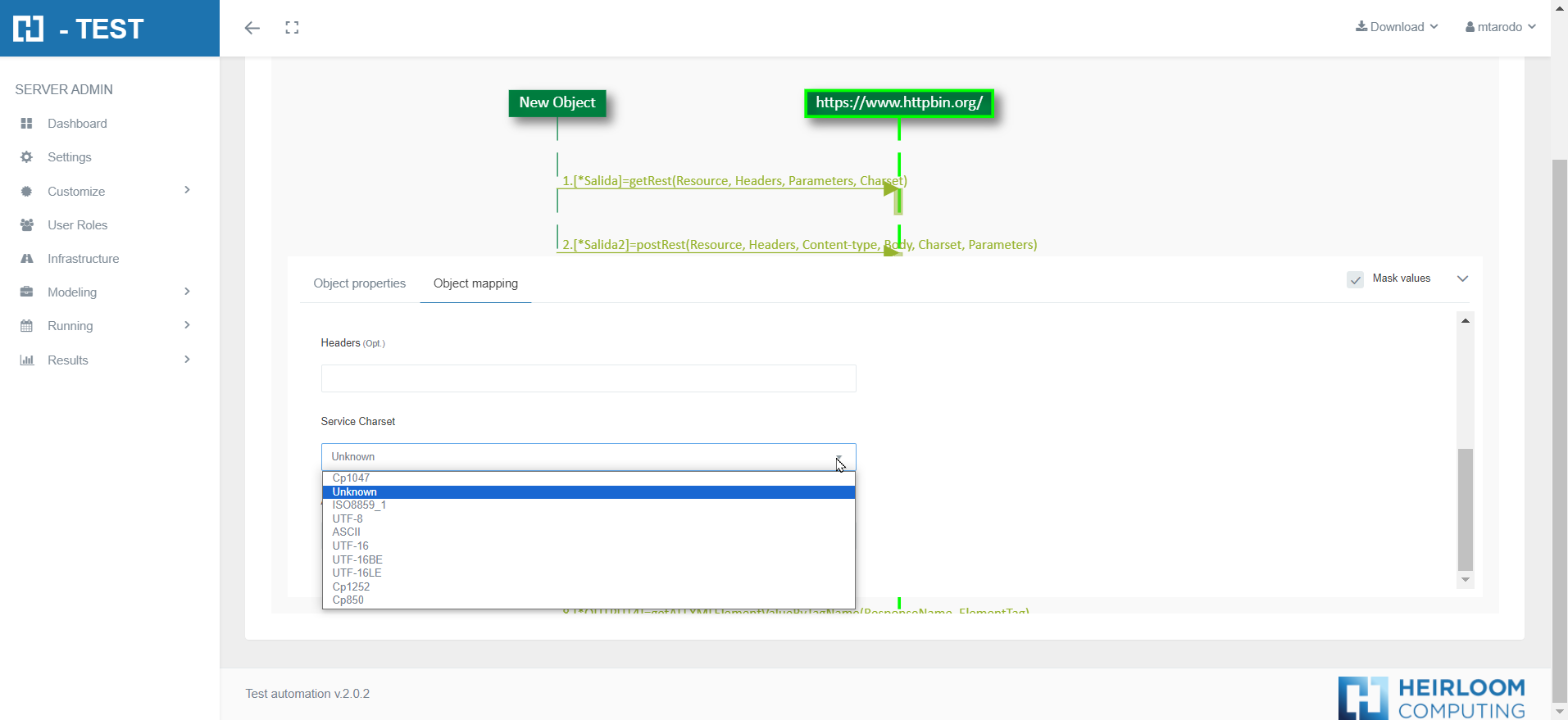The image size is (1568, 720).
Task: Toggle the Mask values checkbox
Action: 1355,279
